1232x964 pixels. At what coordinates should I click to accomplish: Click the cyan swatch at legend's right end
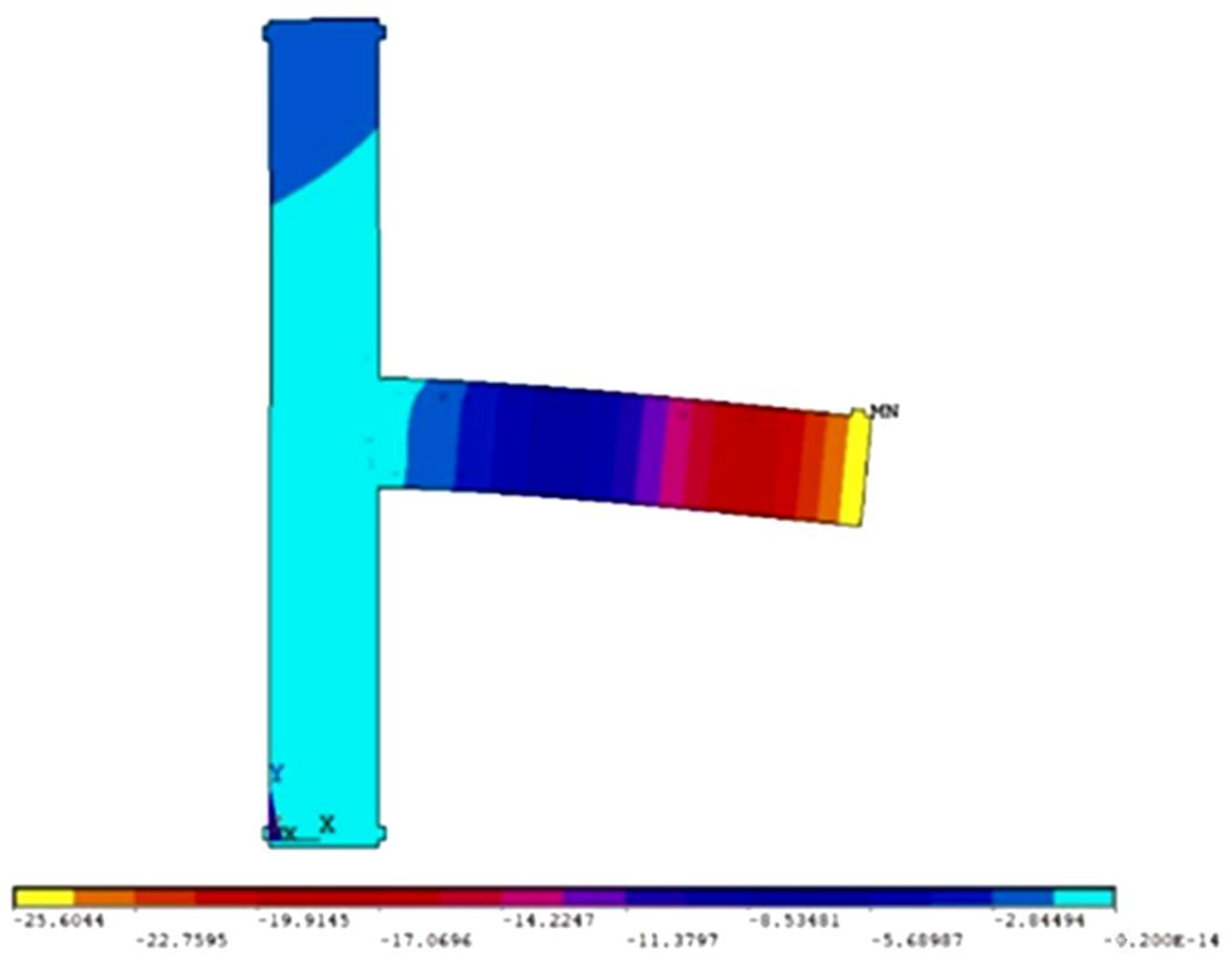coord(1082,897)
